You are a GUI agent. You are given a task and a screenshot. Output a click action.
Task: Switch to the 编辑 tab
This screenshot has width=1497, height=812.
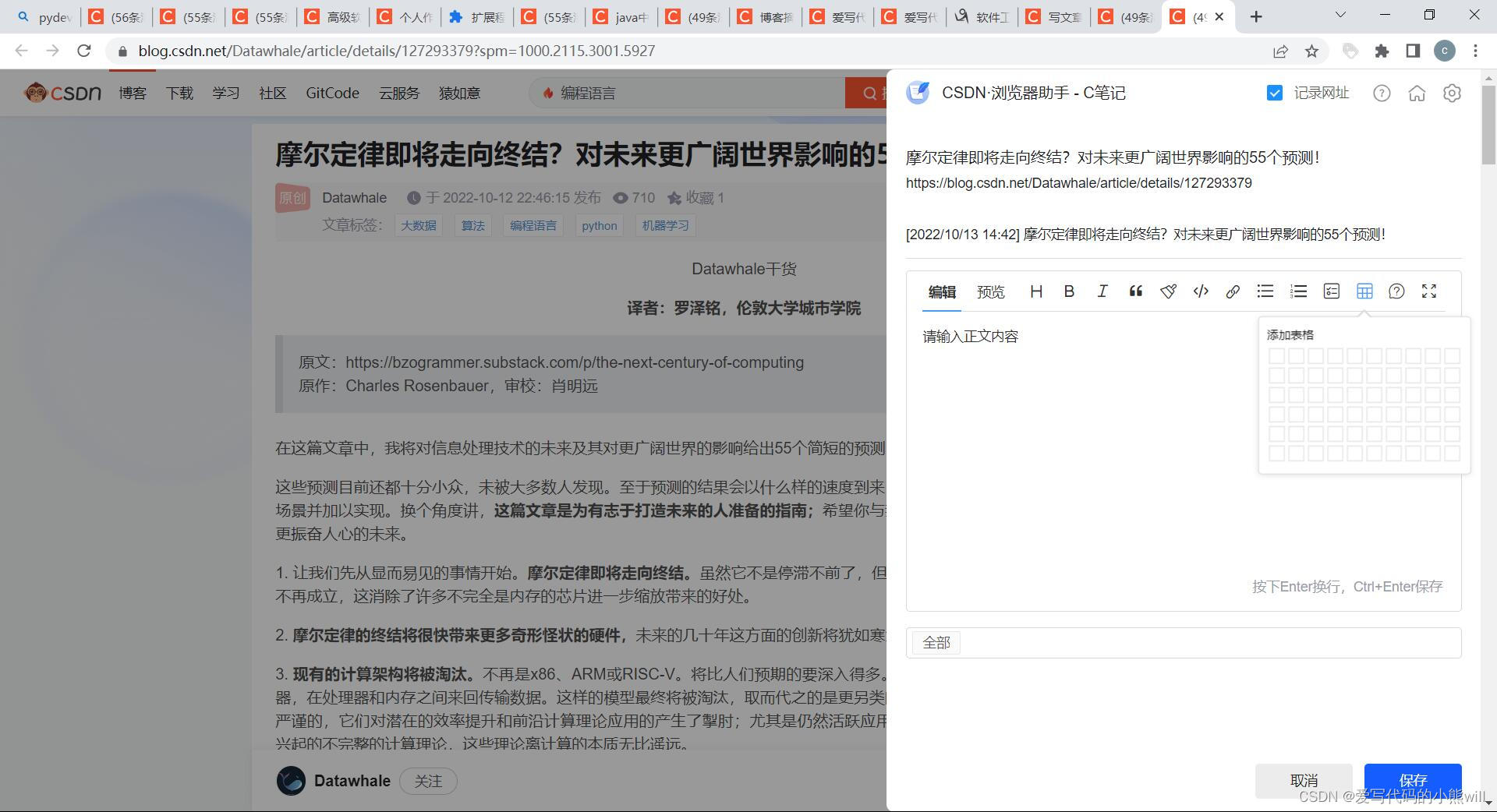coord(942,292)
